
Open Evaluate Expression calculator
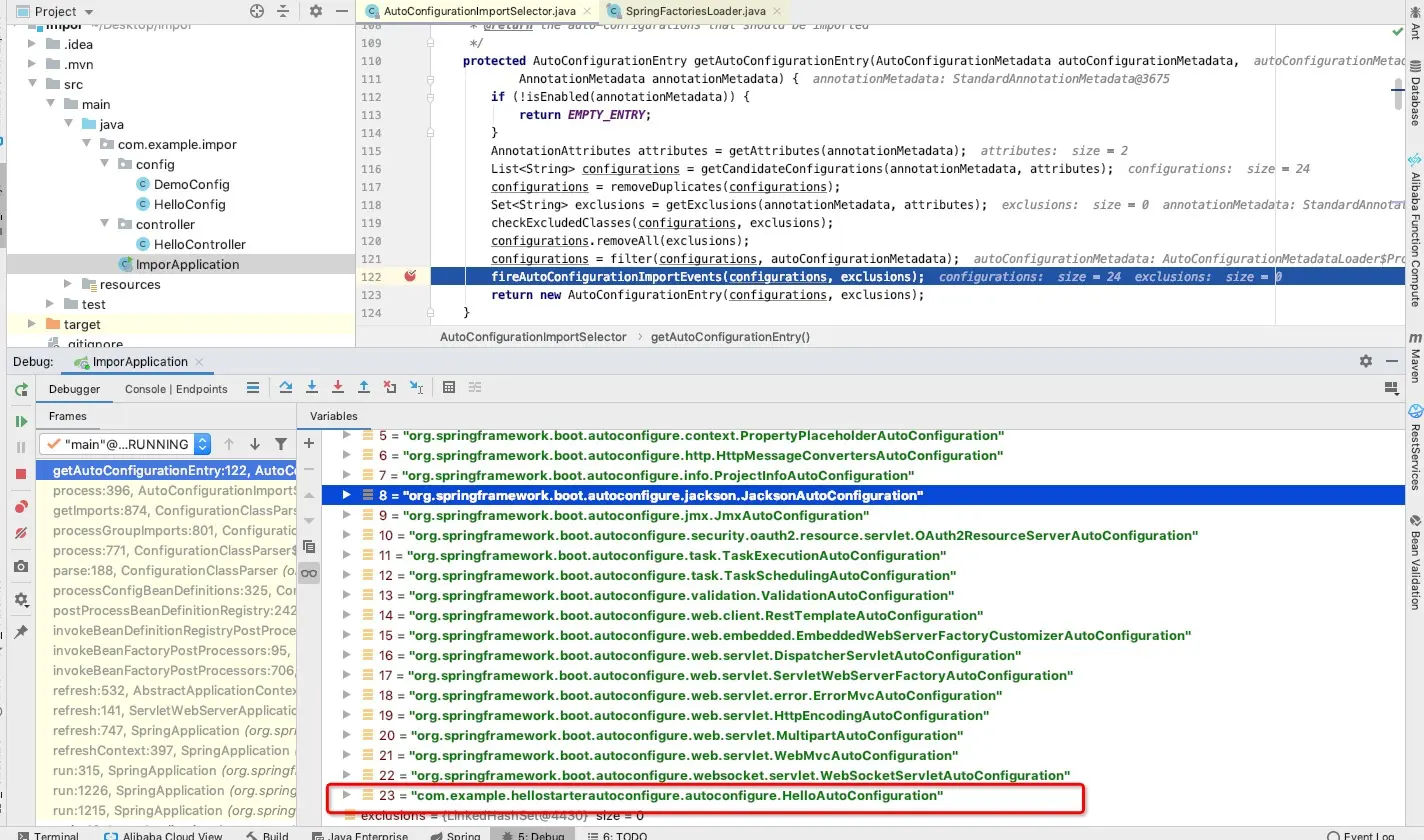[x=449, y=388]
